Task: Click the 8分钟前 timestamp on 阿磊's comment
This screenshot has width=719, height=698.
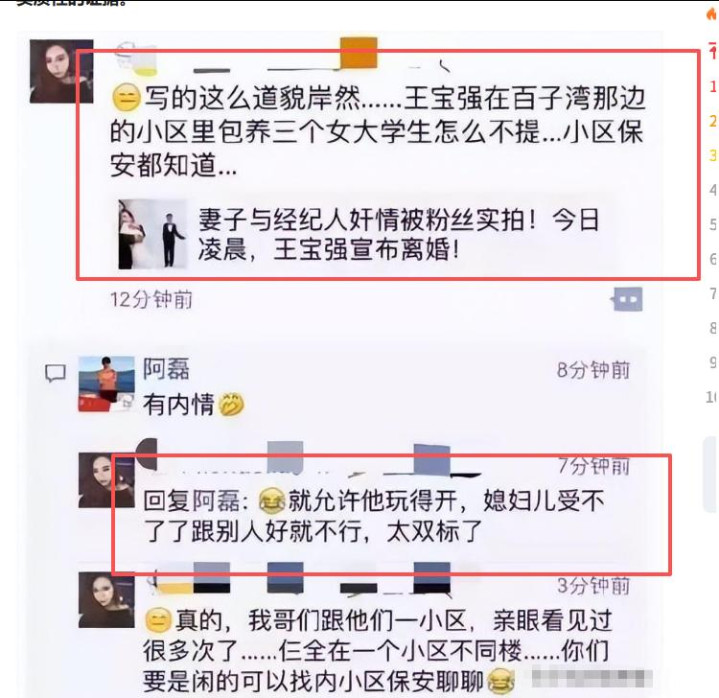Action: coord(593,370)
